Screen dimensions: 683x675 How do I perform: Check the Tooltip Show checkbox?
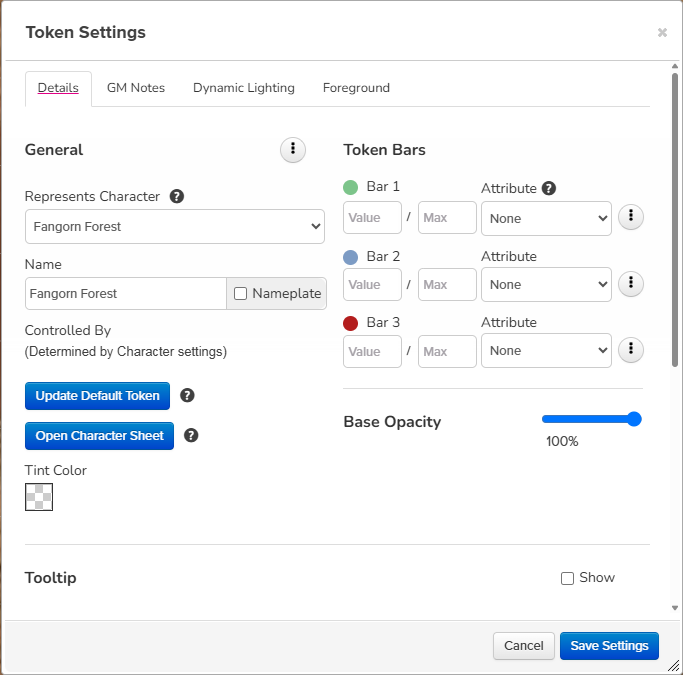point(567,578)
